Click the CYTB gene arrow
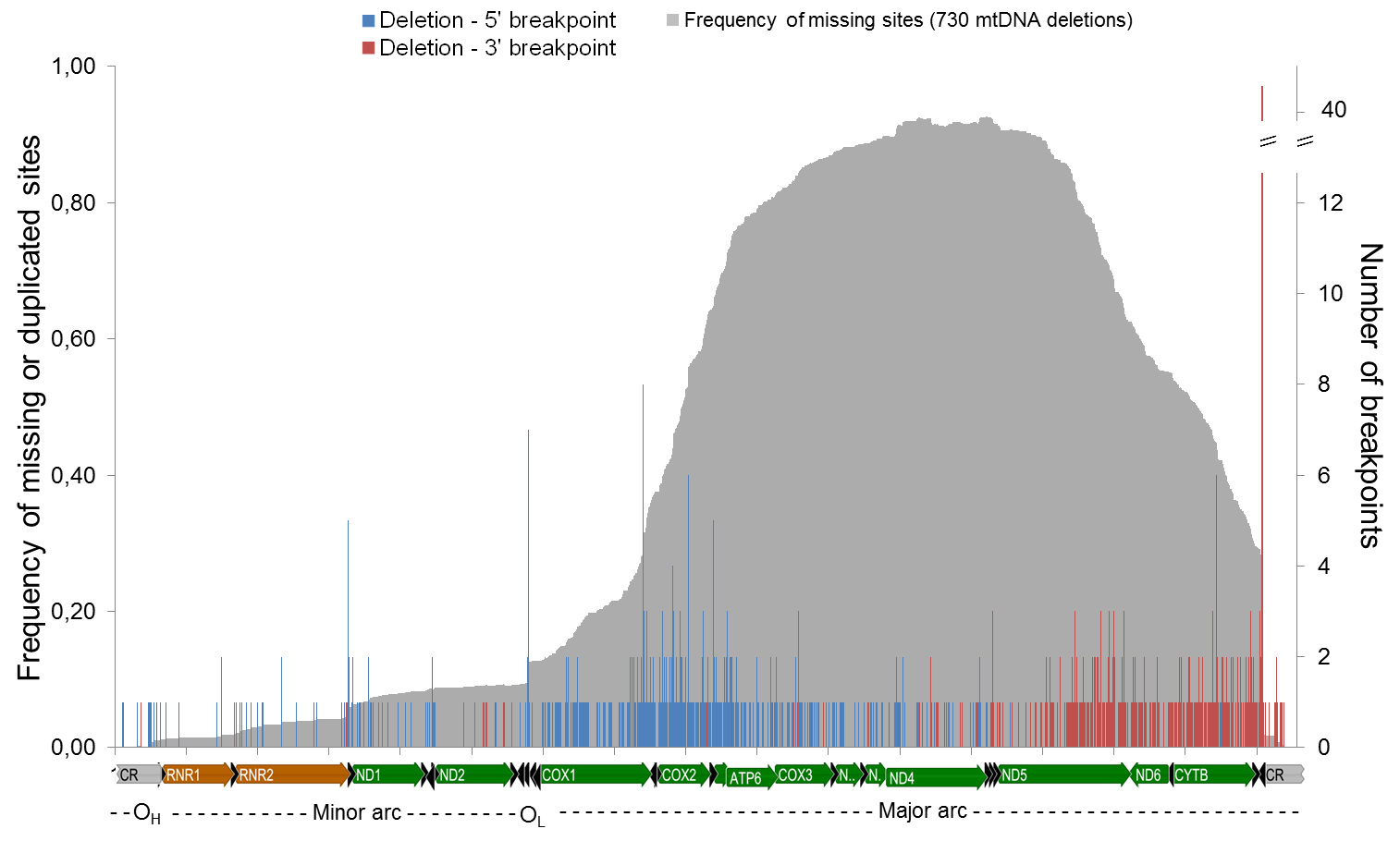 [x=1212, y=774]
